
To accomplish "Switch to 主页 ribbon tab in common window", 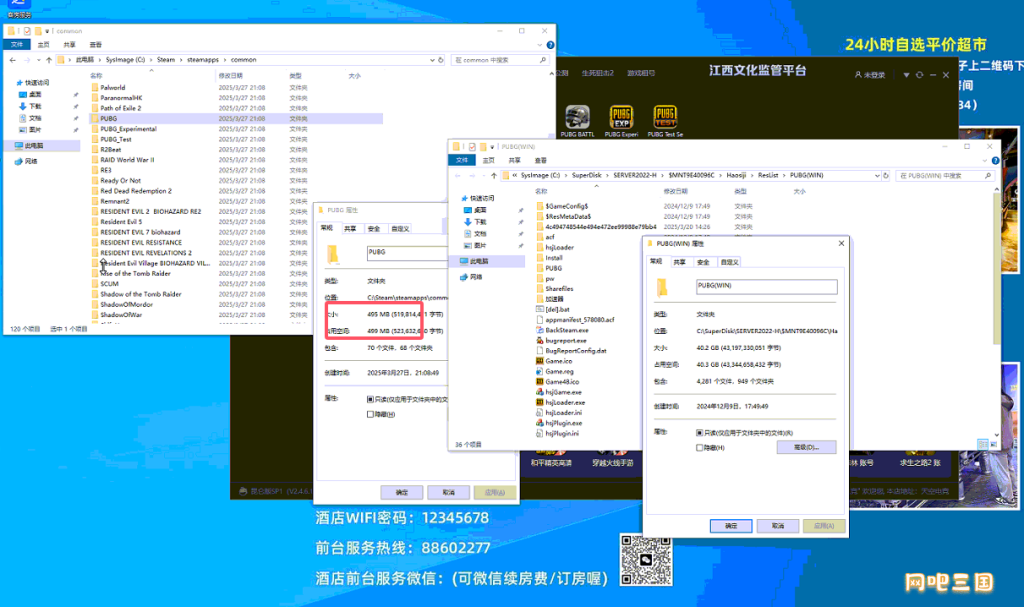I will [44, 45].
